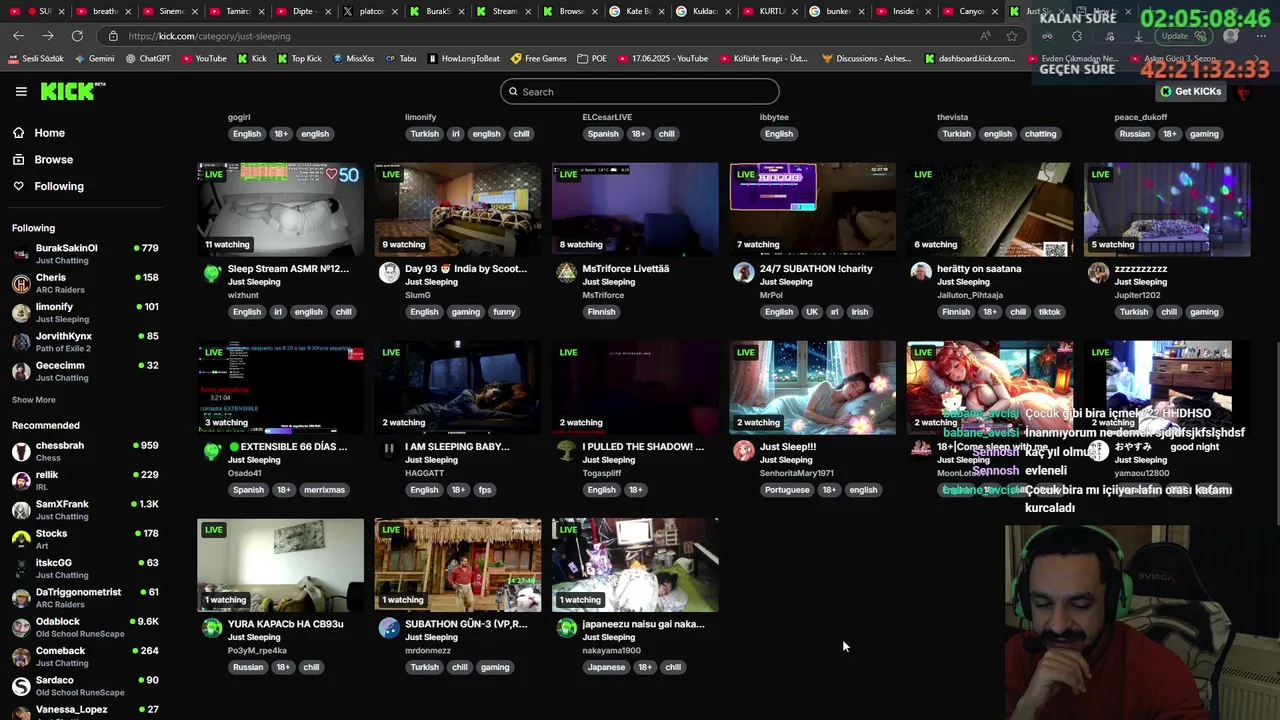
Task: Click Jalluton_Pihtaaja channel avatar
Action: pos(921,273)
